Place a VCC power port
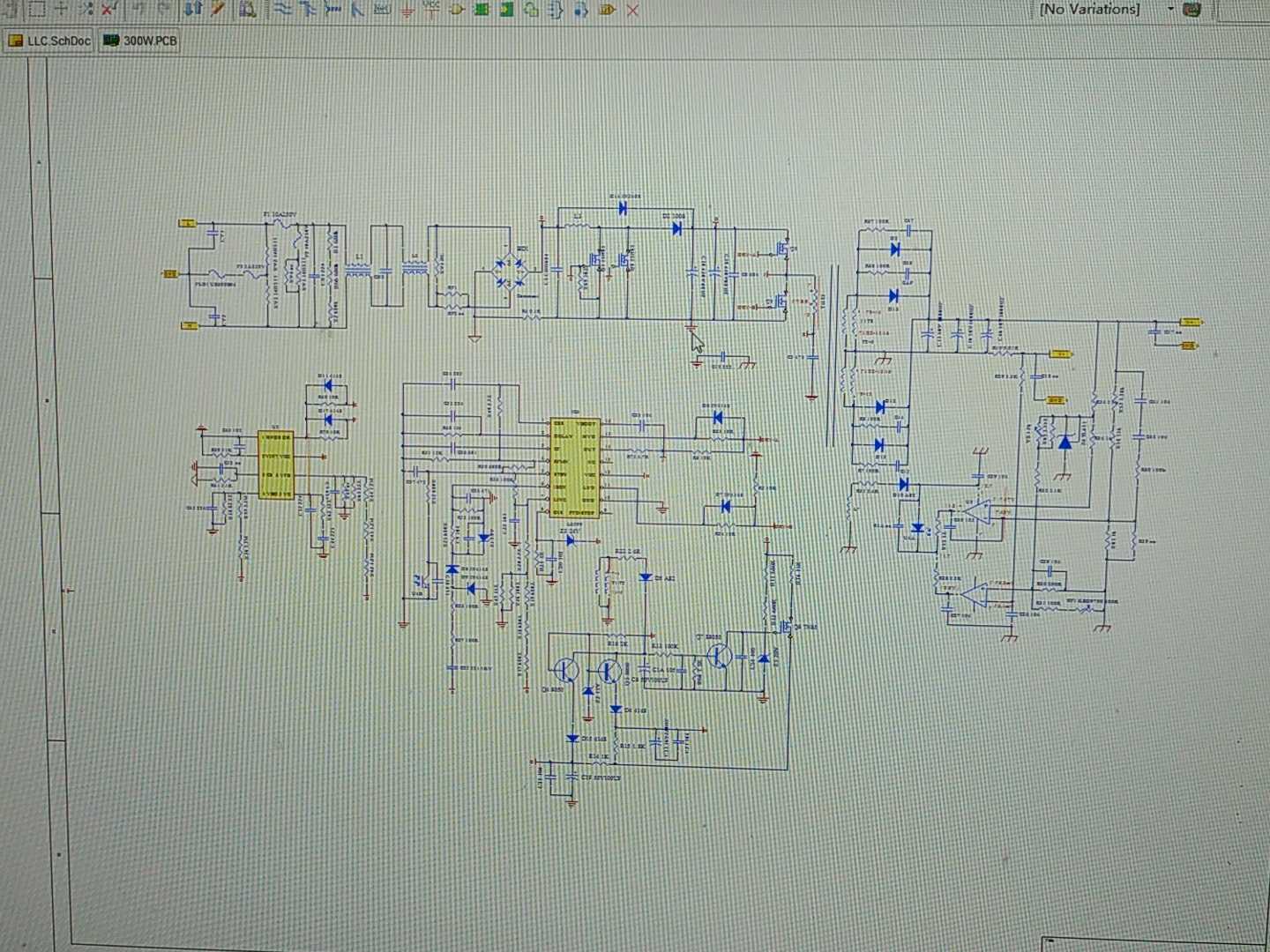Screen dimensions: 1270x952 pos(431,10)
